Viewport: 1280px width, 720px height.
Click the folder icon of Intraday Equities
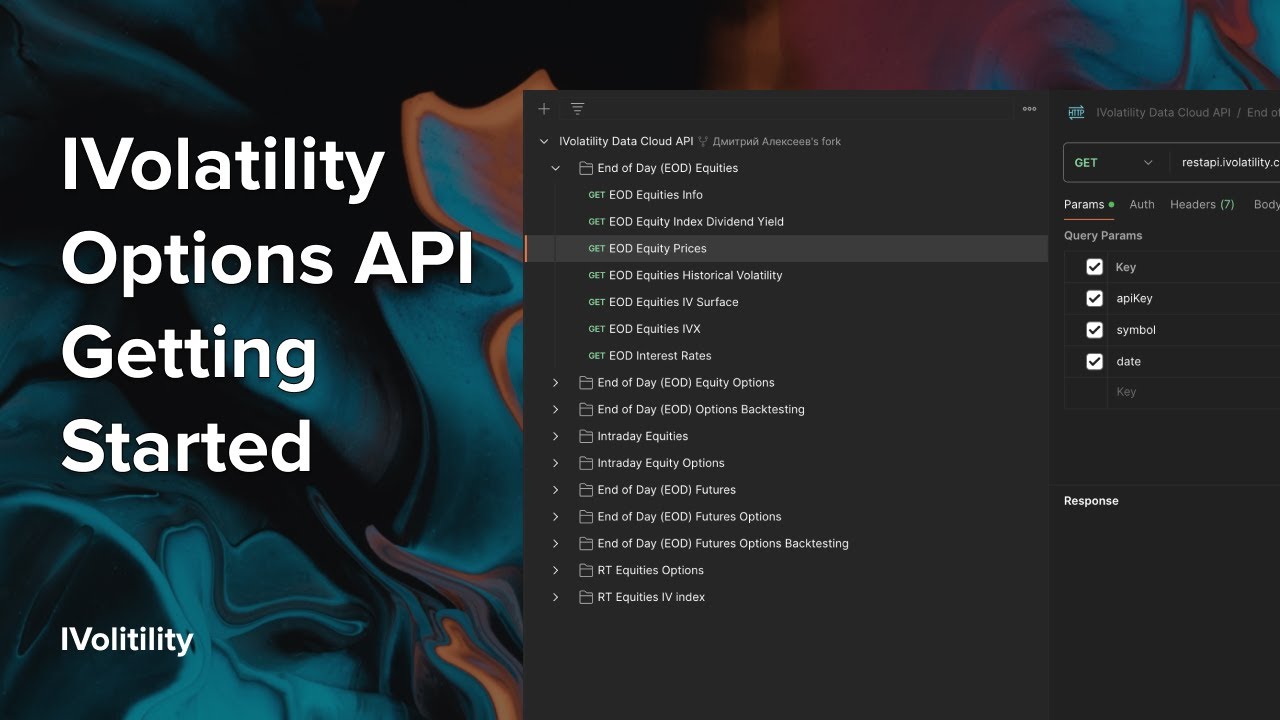point(587,436)
